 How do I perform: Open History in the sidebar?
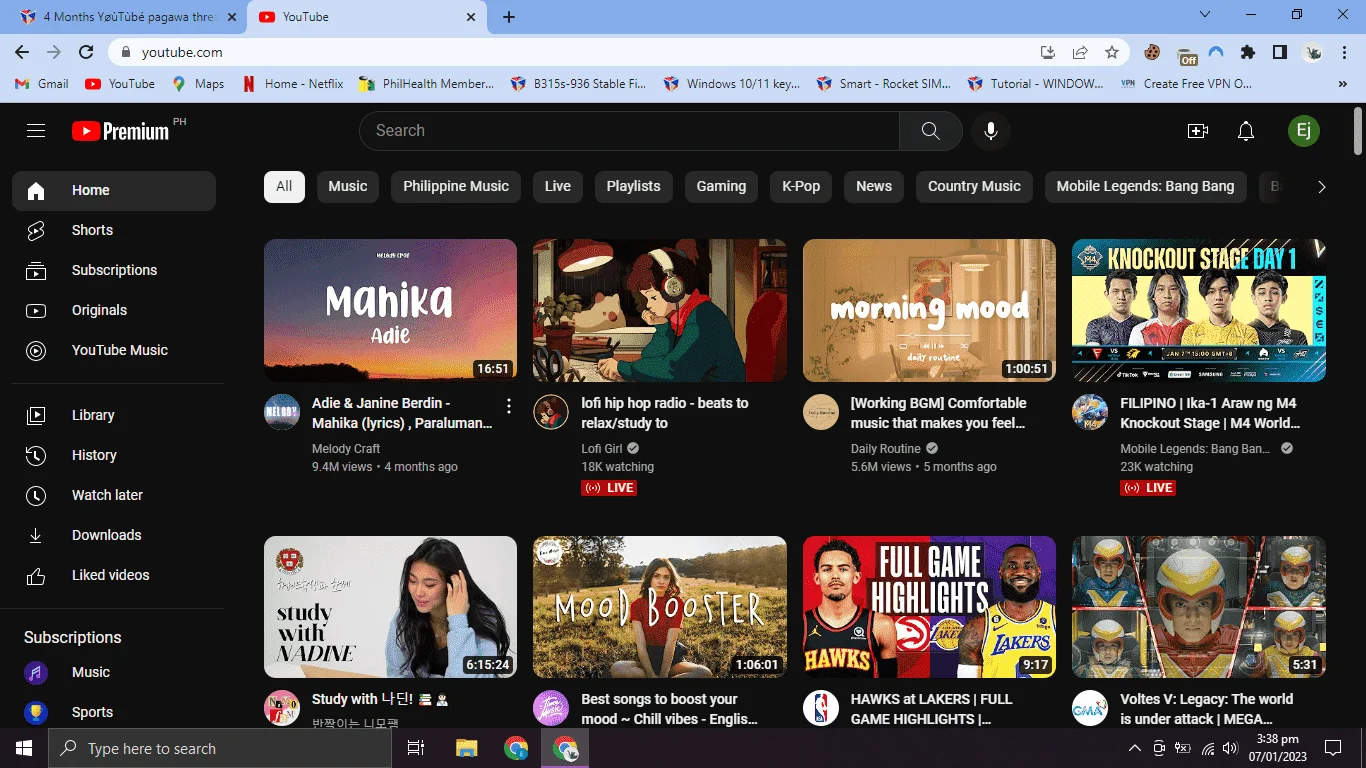tap(114, 455)
